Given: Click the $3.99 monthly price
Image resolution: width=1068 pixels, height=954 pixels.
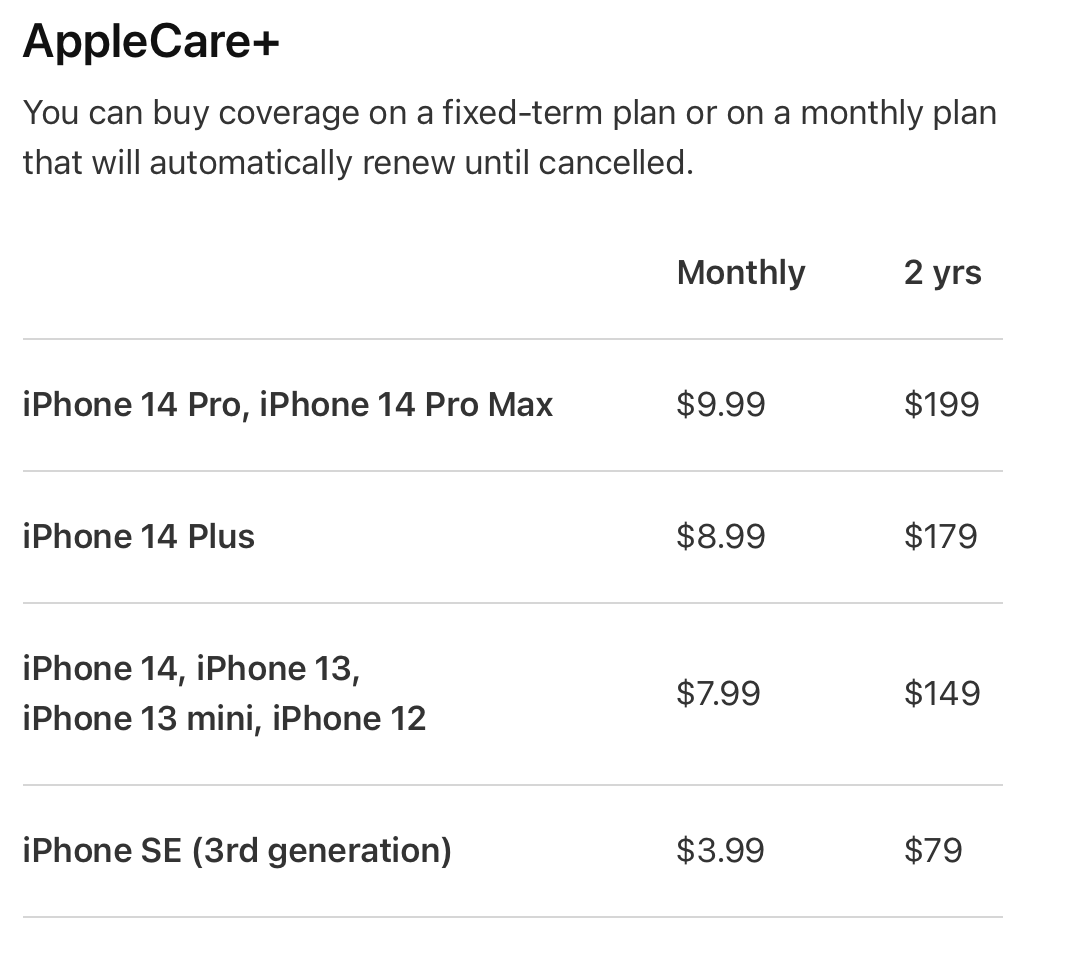Looking at the screenshot, I should [720, 850].
